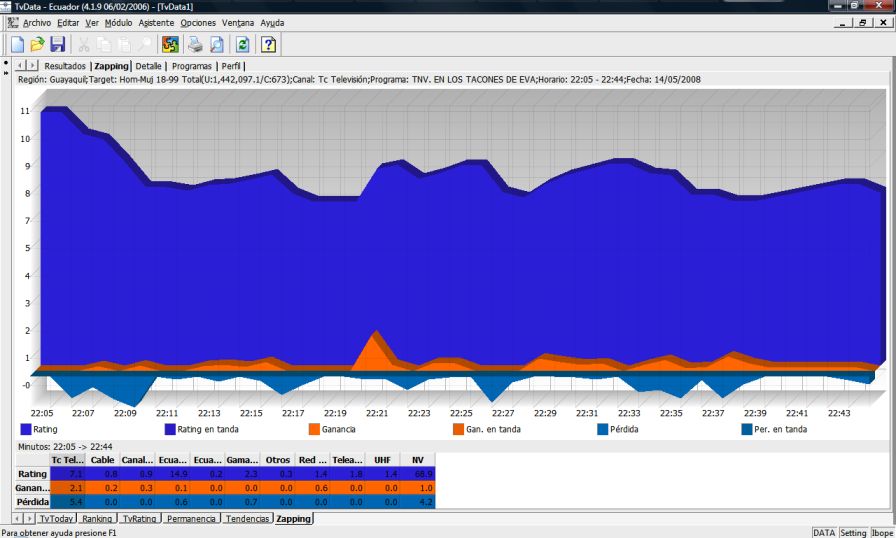Select the Red ... column header
Screen dimensions: 896x538
[x=313, y=460]
